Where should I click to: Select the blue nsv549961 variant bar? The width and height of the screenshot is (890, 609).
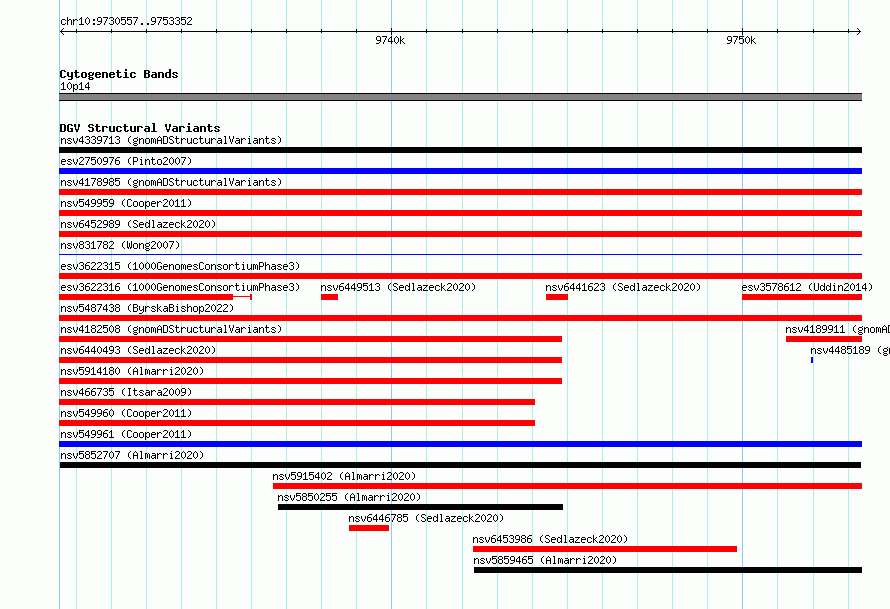click(x=460, y=444)
